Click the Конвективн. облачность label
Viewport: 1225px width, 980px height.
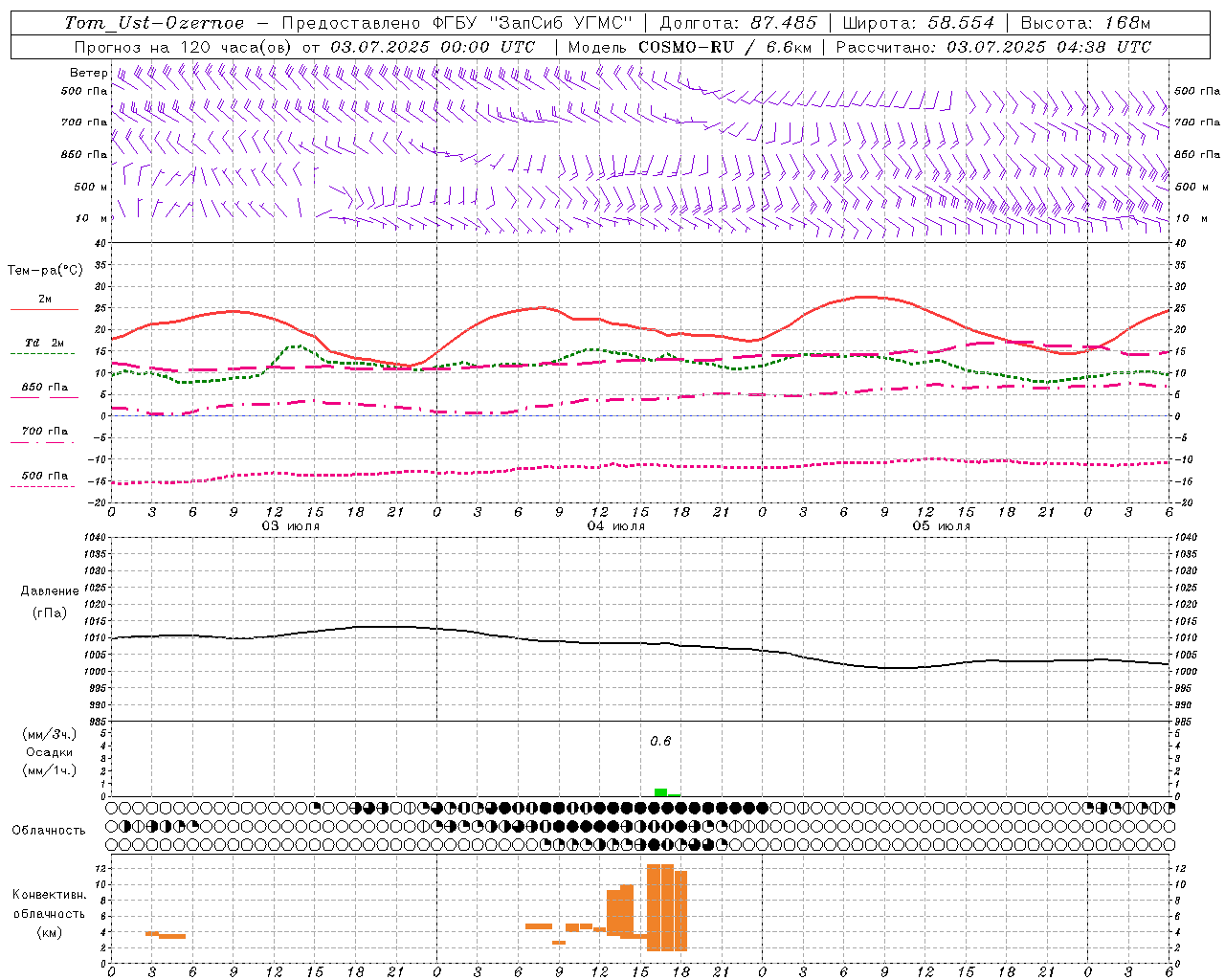49,904
